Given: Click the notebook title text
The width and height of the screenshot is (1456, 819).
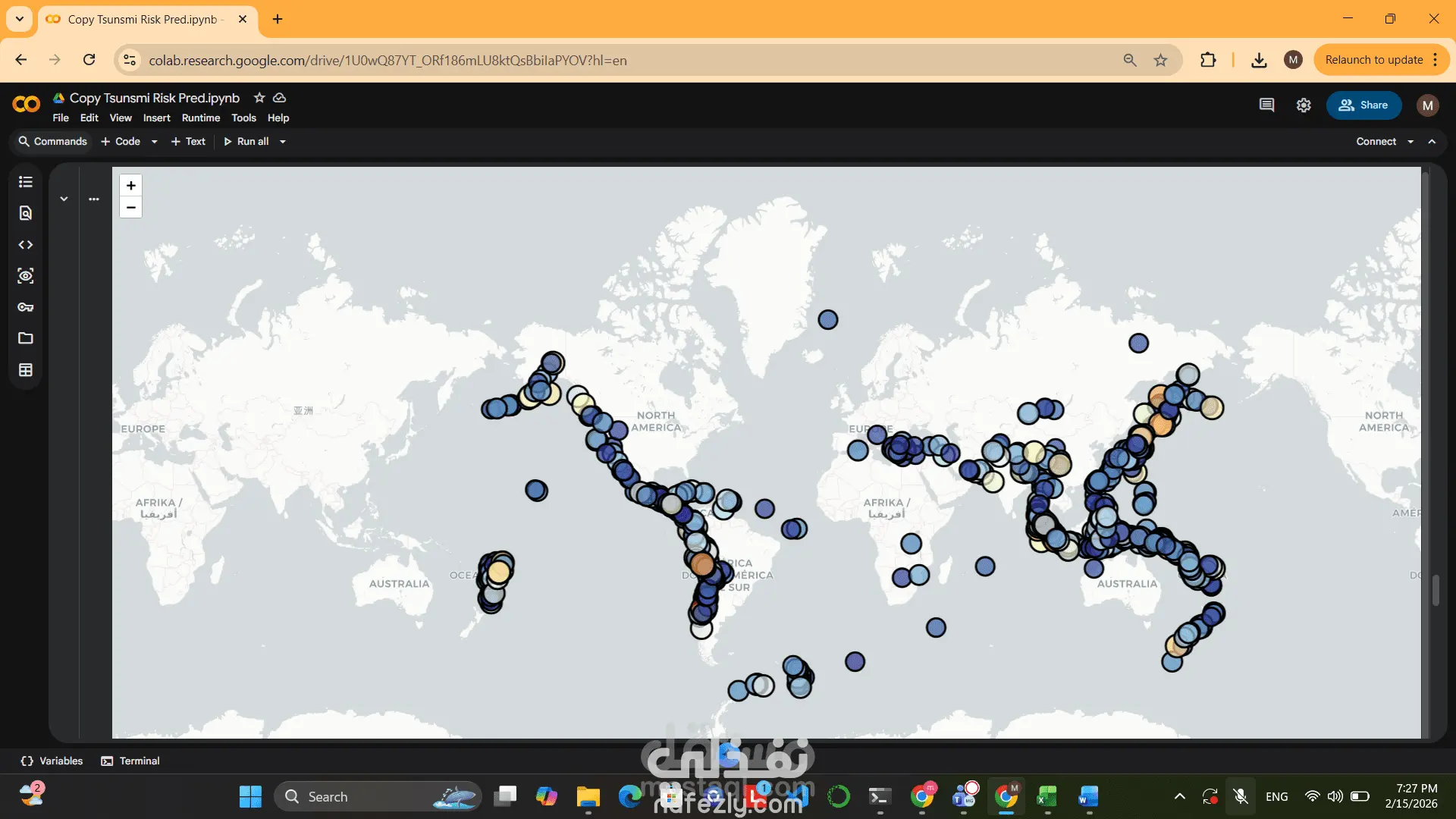Looking at the screenshot, I should tap(155, 98).
